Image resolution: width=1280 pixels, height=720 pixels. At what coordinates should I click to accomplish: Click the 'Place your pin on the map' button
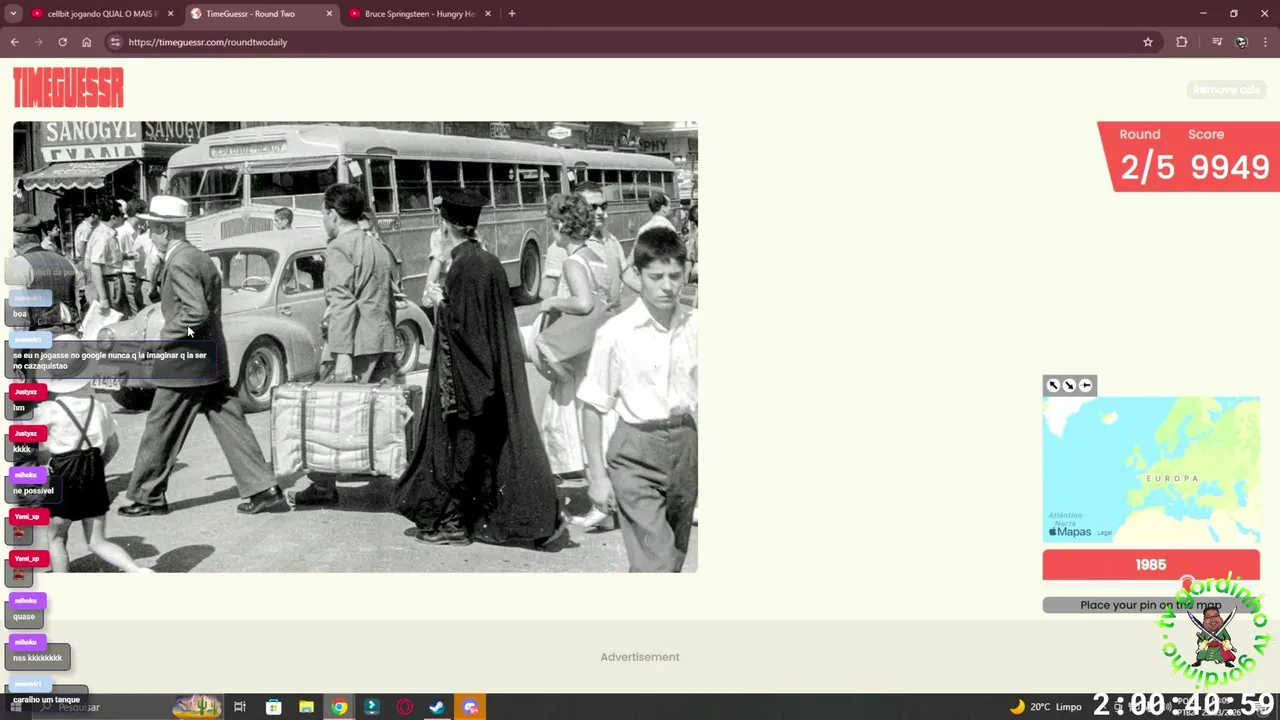pos(1151,605)
